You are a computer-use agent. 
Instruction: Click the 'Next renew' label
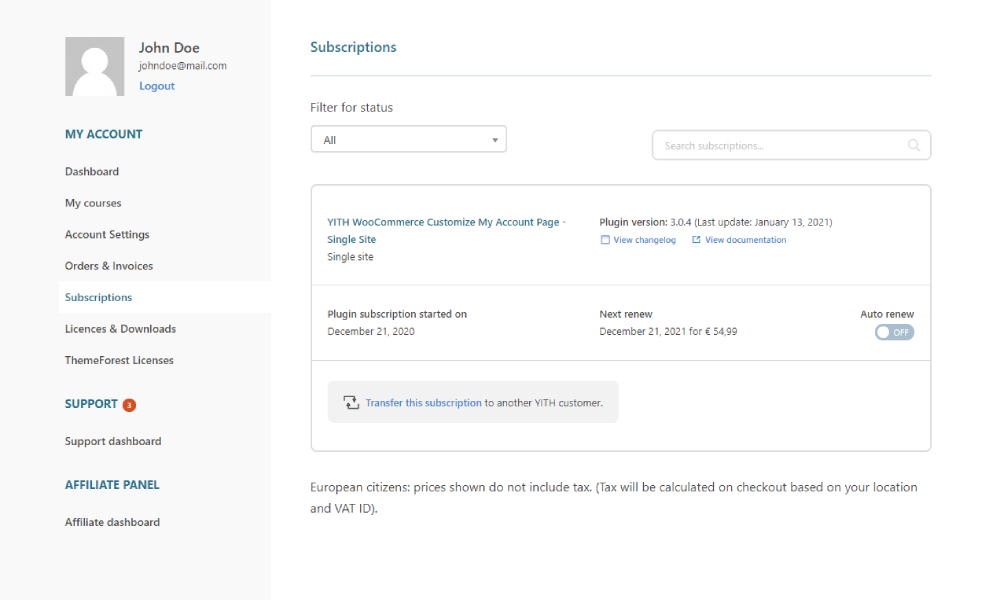[x=626, y=314]
